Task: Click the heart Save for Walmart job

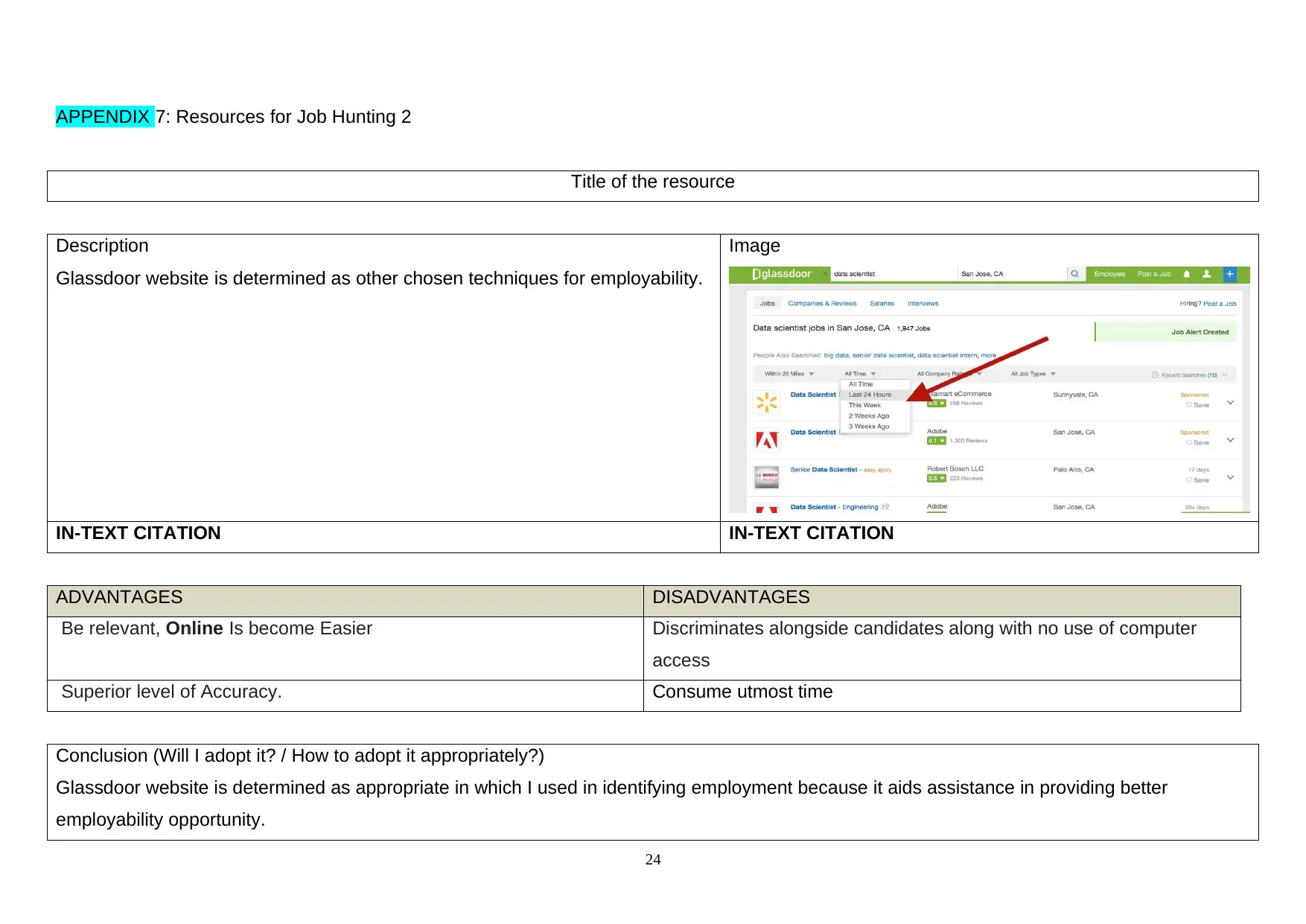Action: tap(1197, 405)
